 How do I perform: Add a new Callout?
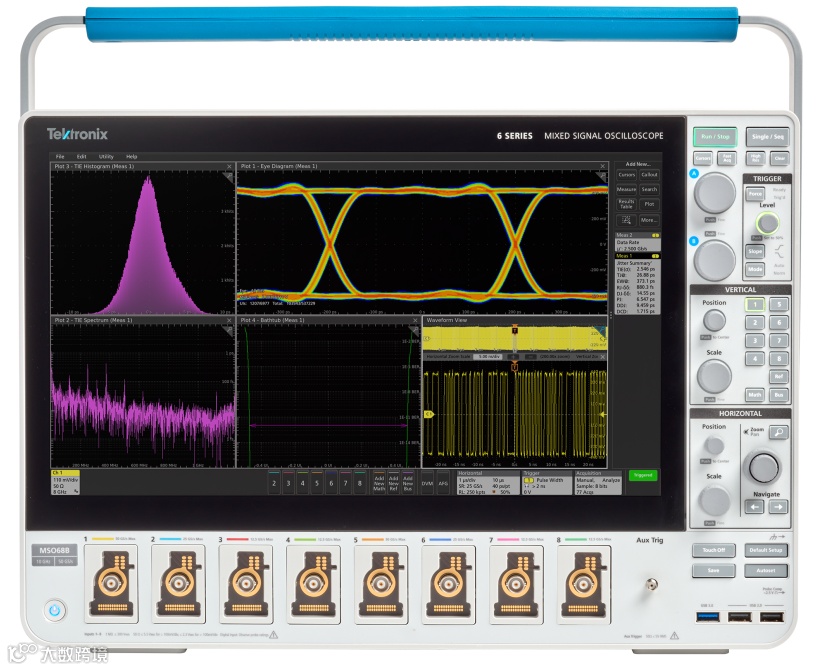coord(649,175)
